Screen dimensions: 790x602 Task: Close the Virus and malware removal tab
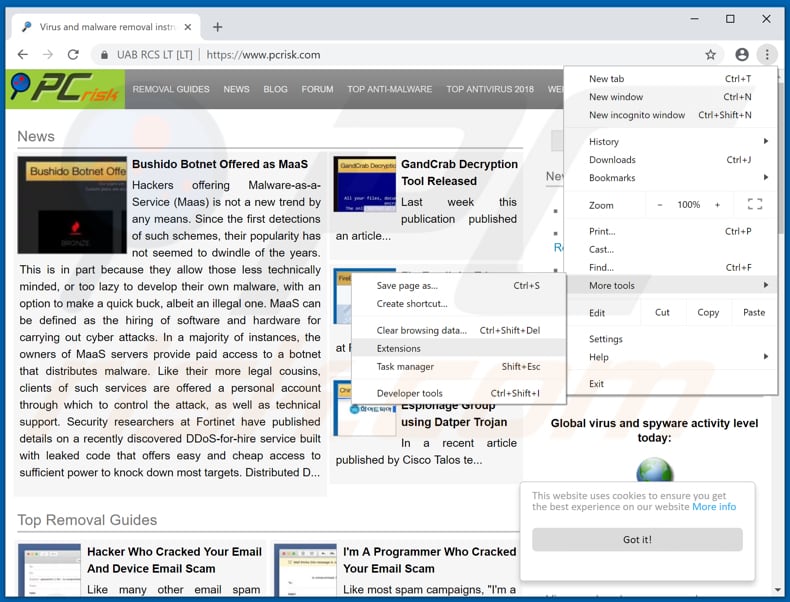click(x=187, y=27)
